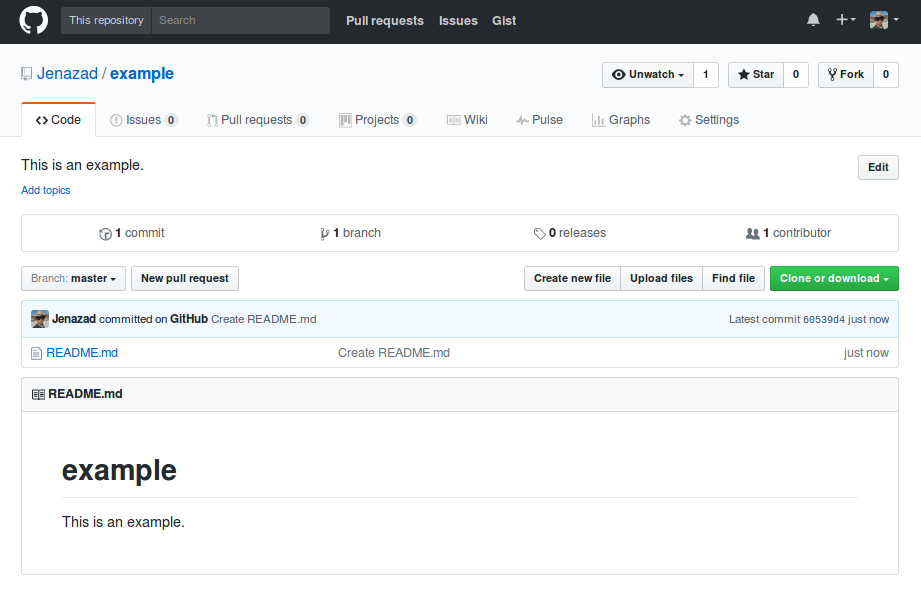Click Upload files
This screenshot has height=600, width=921.
click(661, 279)
